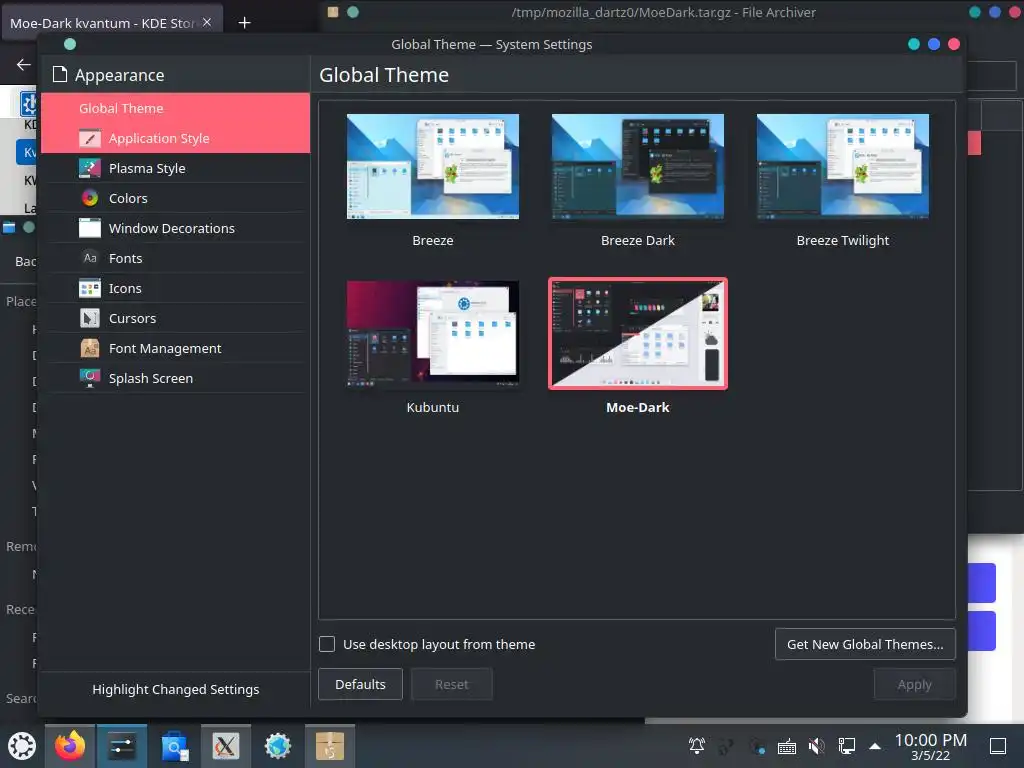Select the Moe-Dark theme thumbnail

[637, 333]
